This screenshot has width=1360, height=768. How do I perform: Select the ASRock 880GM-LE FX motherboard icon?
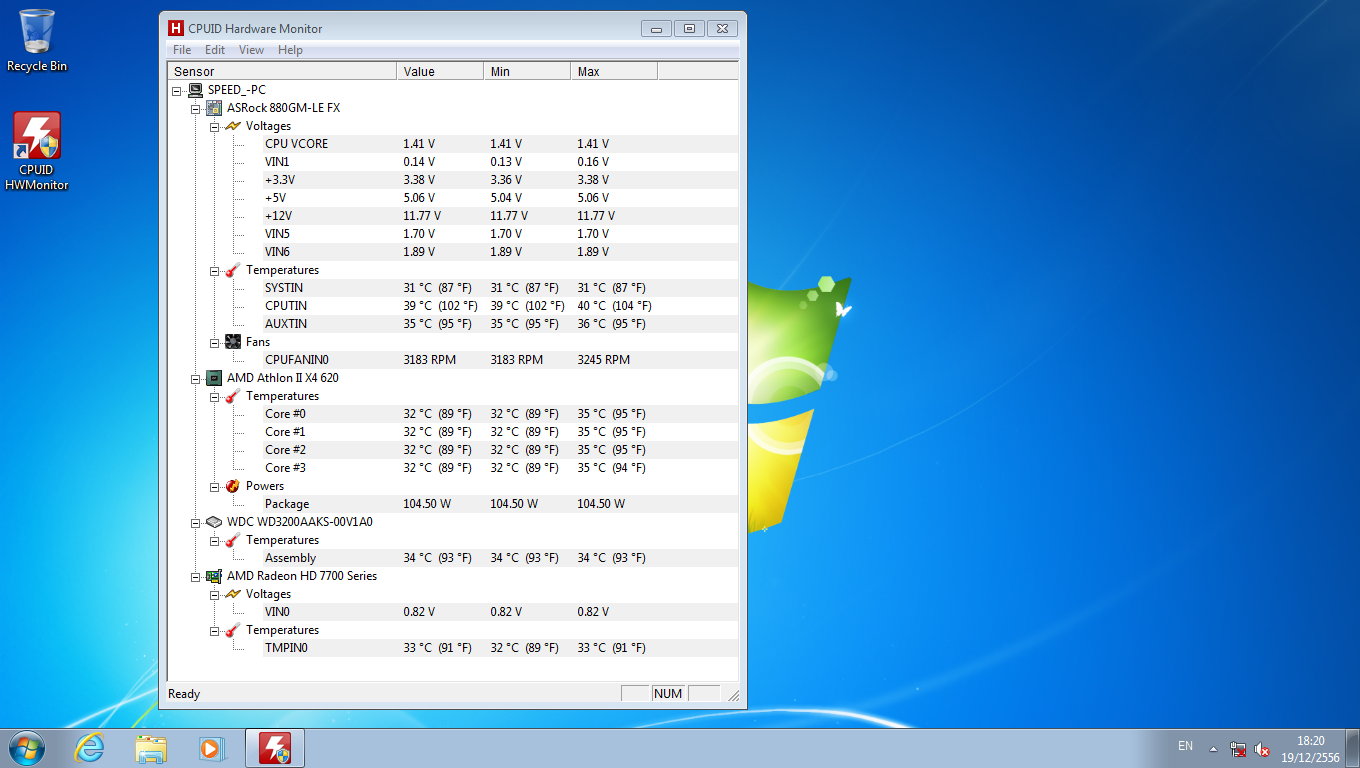[214, 108]
